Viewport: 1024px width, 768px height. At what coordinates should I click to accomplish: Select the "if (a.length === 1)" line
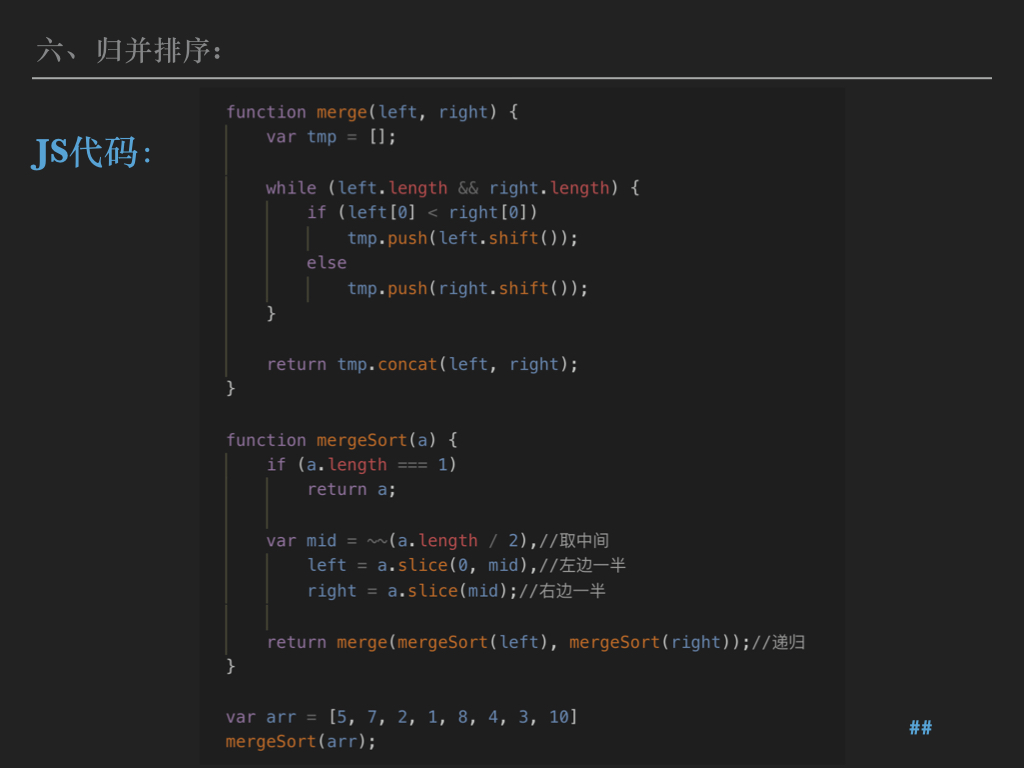[x=361, y=465]
